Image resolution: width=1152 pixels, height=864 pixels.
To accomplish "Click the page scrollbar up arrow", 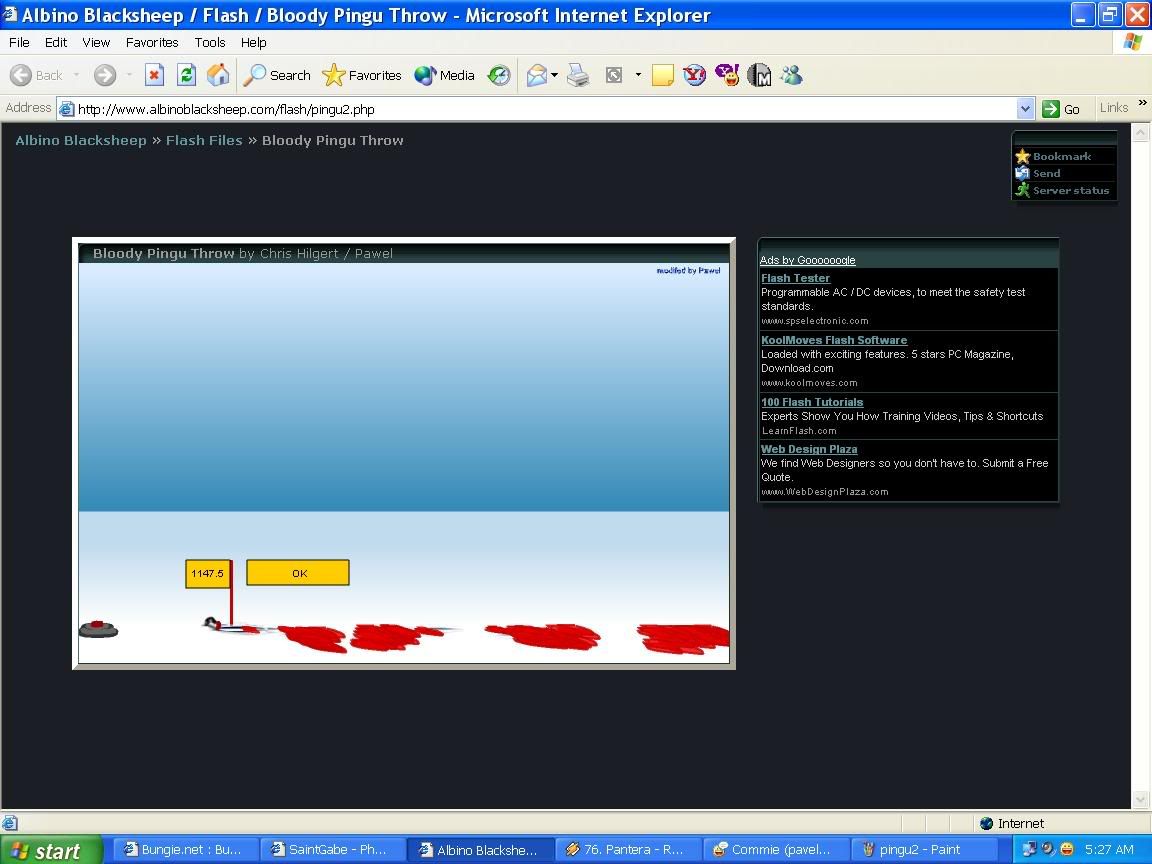I will 1140,133.
